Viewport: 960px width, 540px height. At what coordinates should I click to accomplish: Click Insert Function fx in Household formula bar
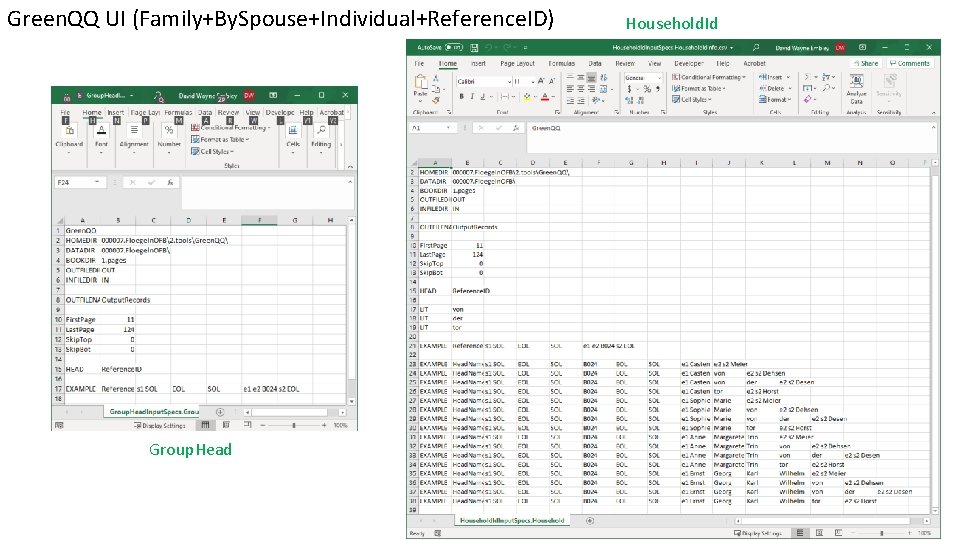click(x=517, y=128)
